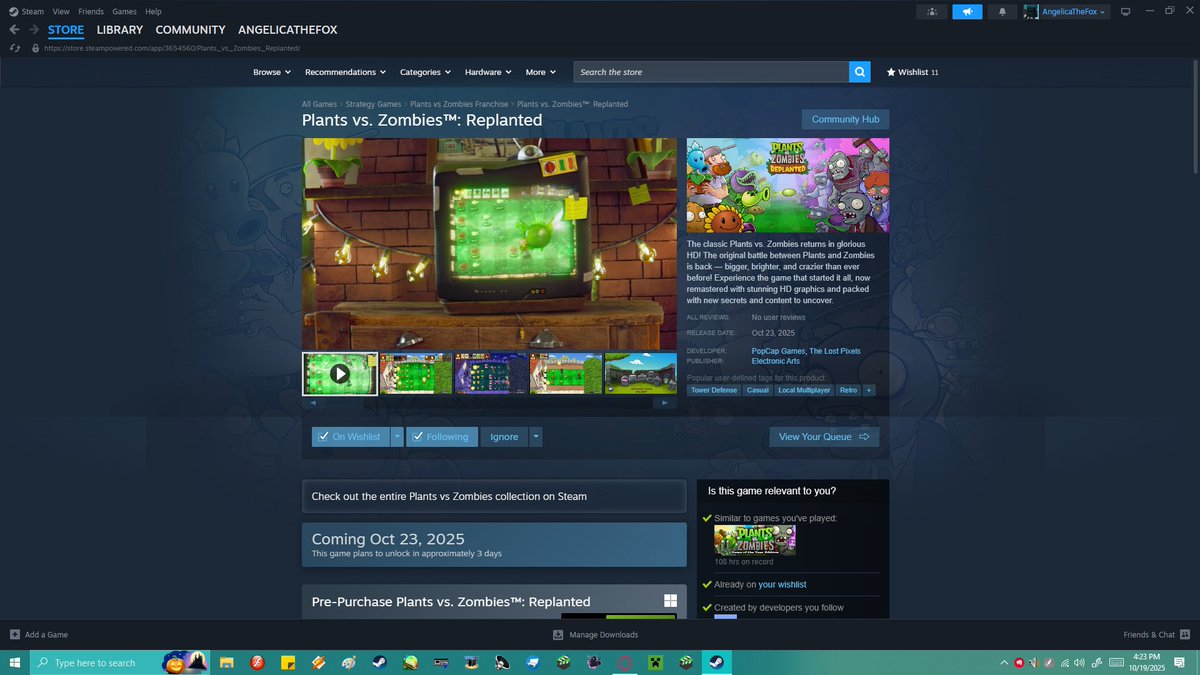Focus the Search the store field

coord(711,72)
